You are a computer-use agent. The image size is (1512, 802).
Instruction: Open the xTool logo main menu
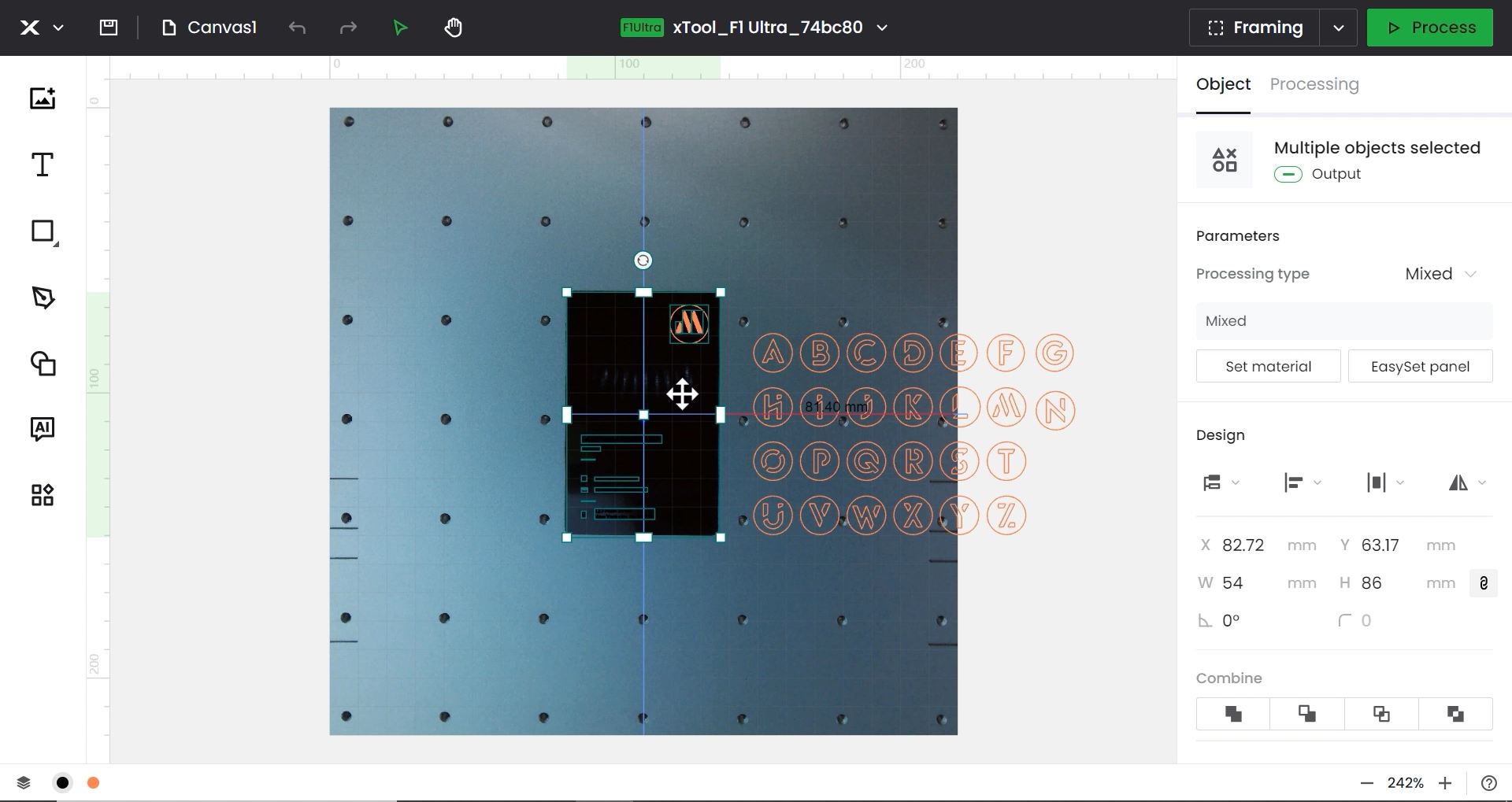tap(30, 28)
